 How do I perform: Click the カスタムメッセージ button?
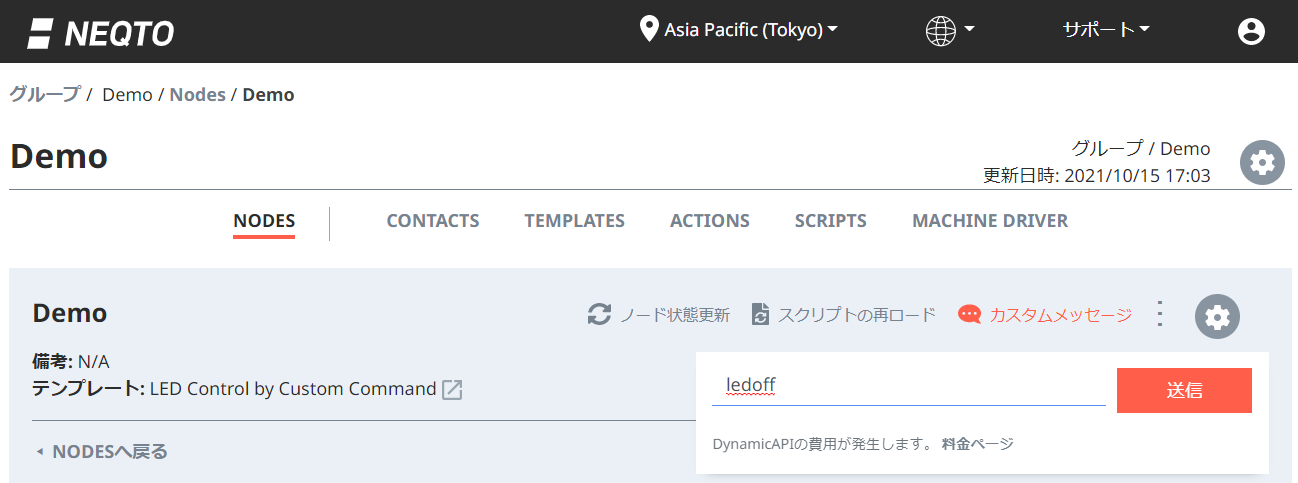(x=1045, y=315)
